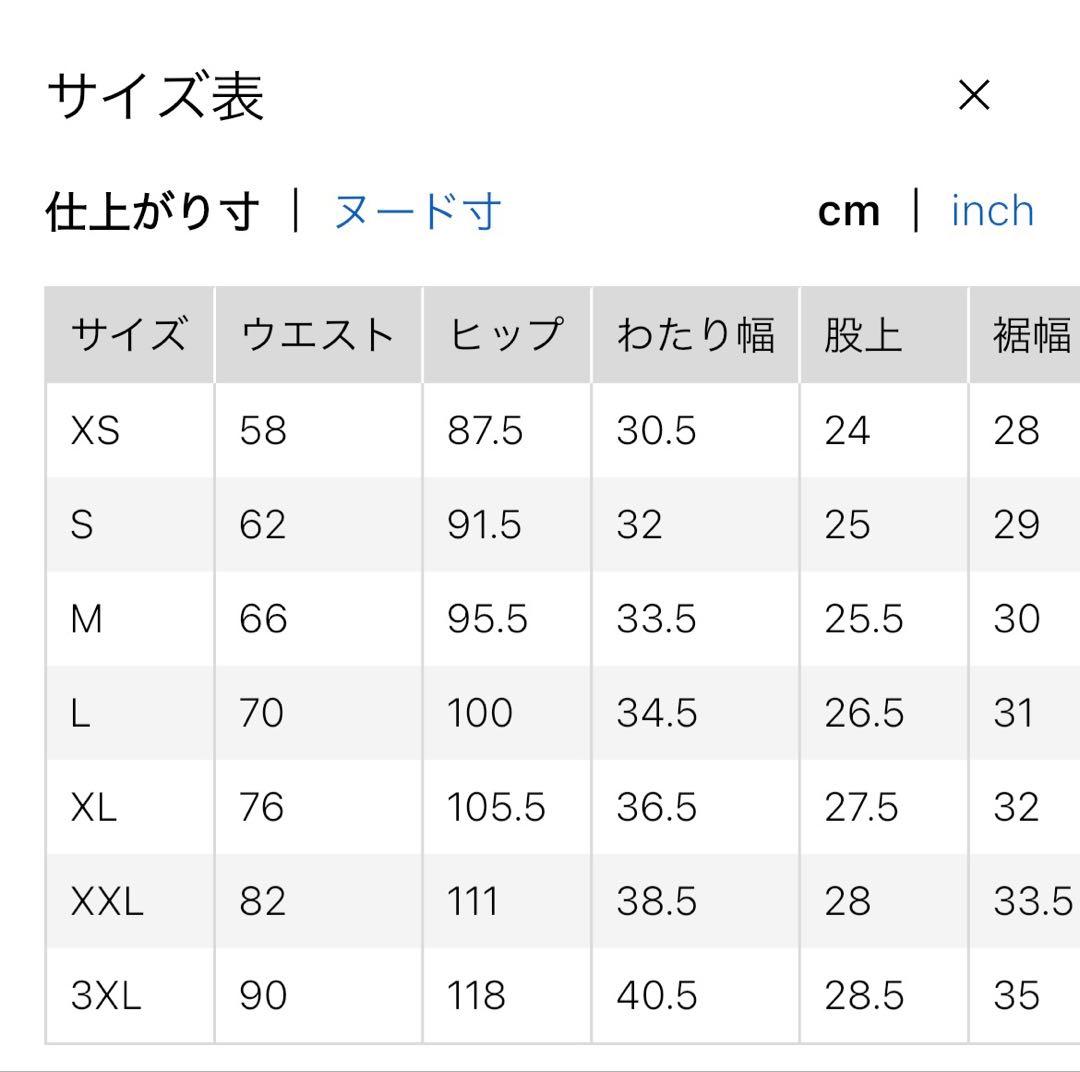Screen dimensions: 1080x1072
Task: Close the サイズ表 size chart dialog
Action: [973, 96]
